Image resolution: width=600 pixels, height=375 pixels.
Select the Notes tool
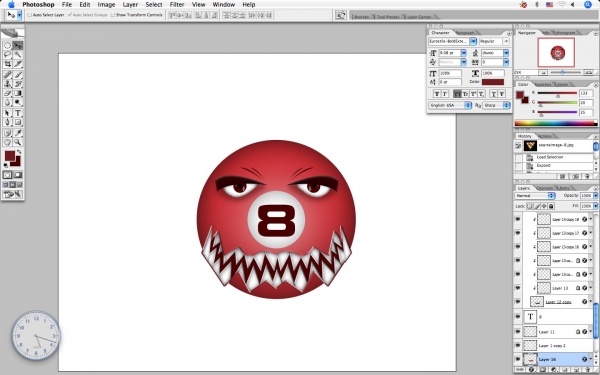[x=7, y=133]
